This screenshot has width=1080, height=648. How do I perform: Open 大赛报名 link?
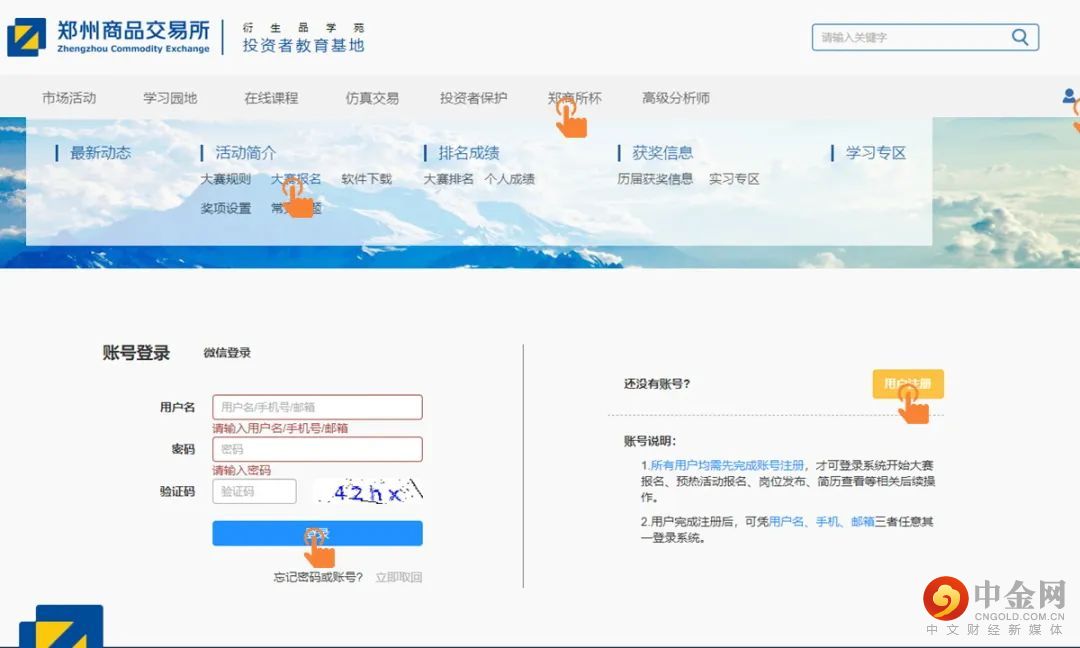296,179
